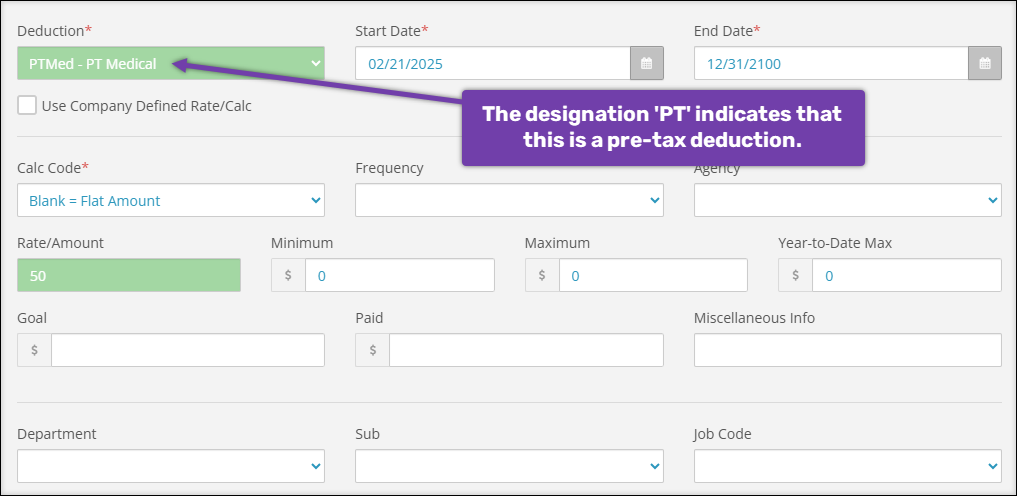Expand the Calc Code dropdown
1017x496 pixels.
coord(170,200)
